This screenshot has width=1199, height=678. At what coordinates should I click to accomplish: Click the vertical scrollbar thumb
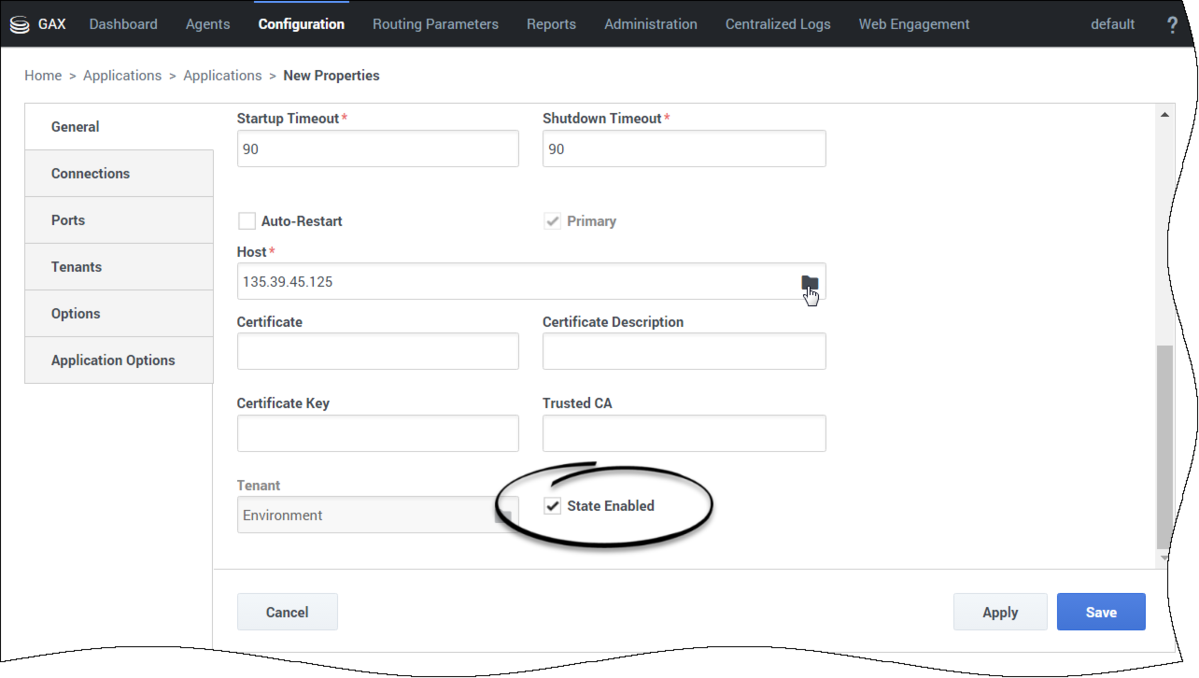(x=1164, y=447)
